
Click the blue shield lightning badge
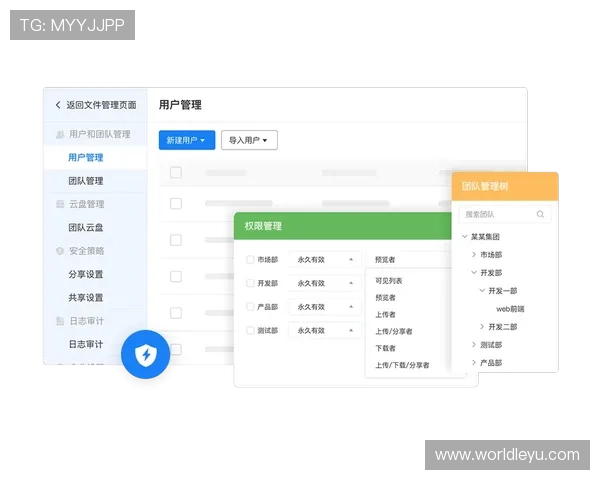pos(146,354)
